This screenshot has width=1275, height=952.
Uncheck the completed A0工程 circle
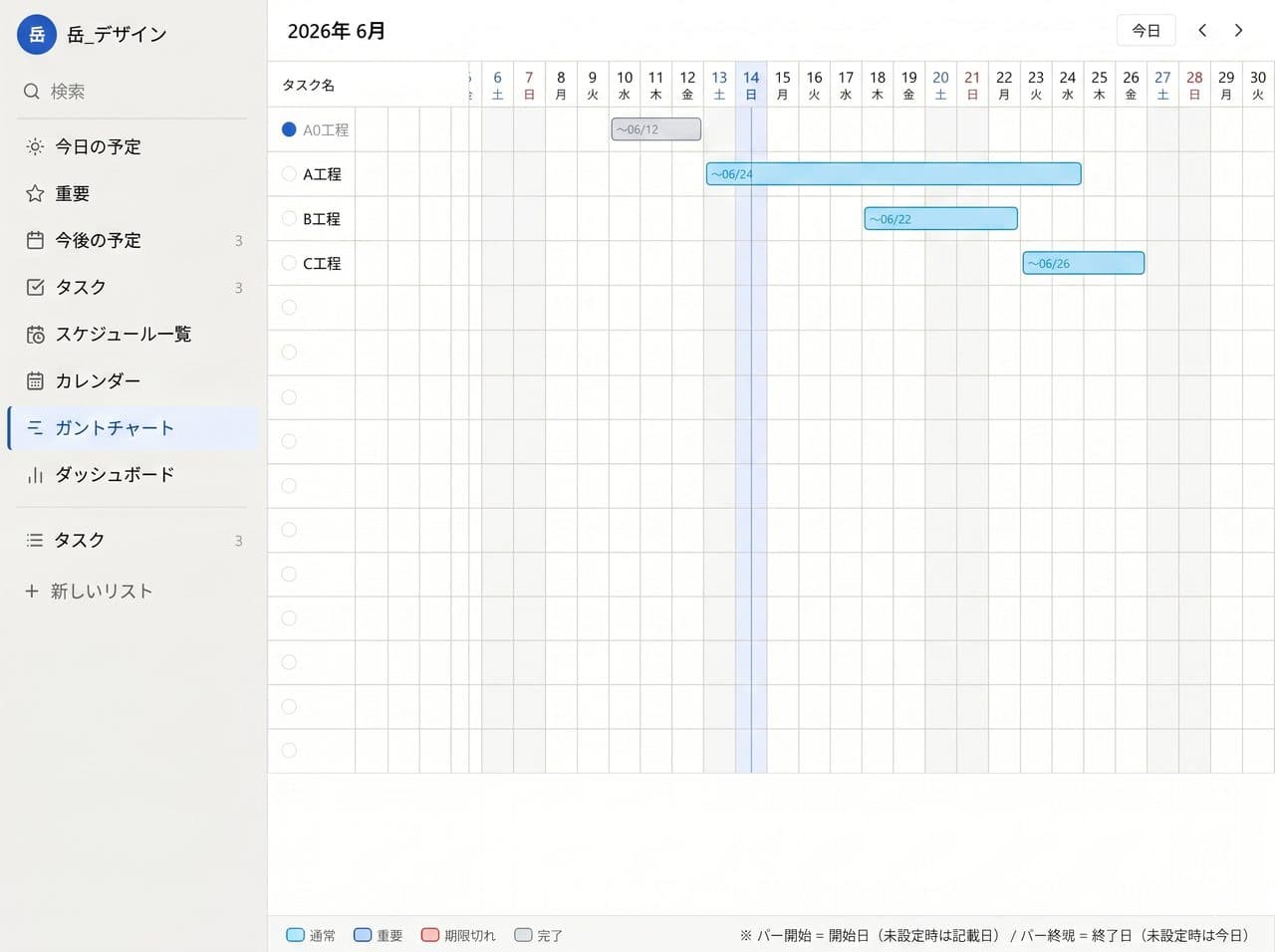click(x=289, y=129)
